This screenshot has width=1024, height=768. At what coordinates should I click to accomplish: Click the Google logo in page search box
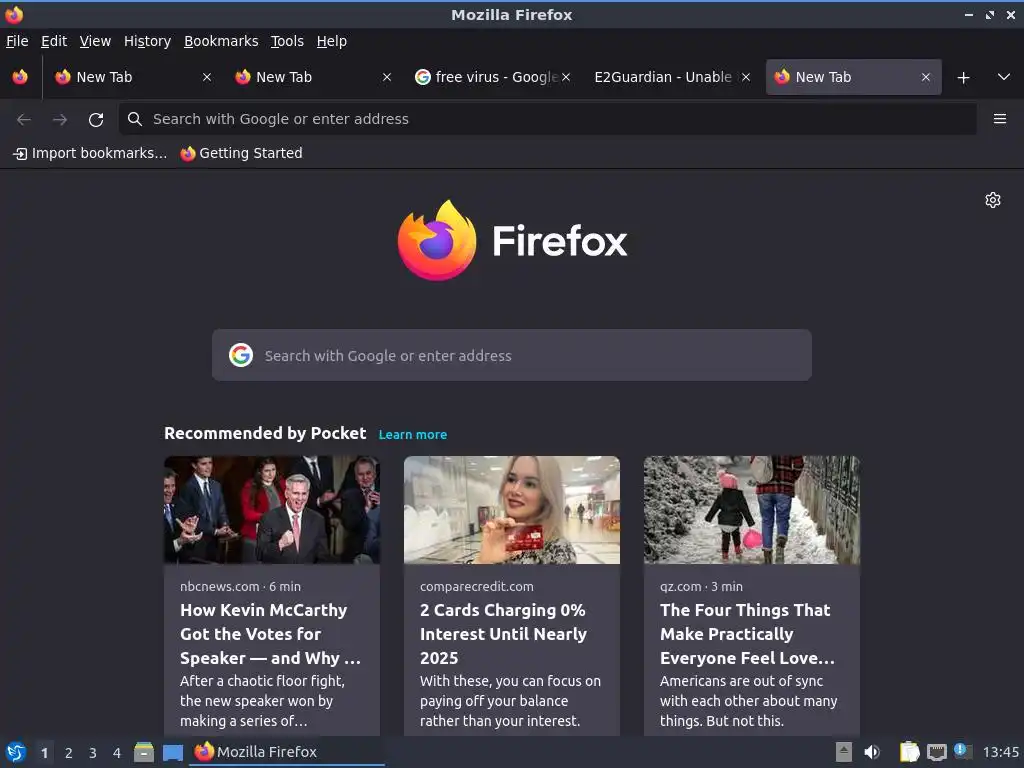click(x=241, y=355)
